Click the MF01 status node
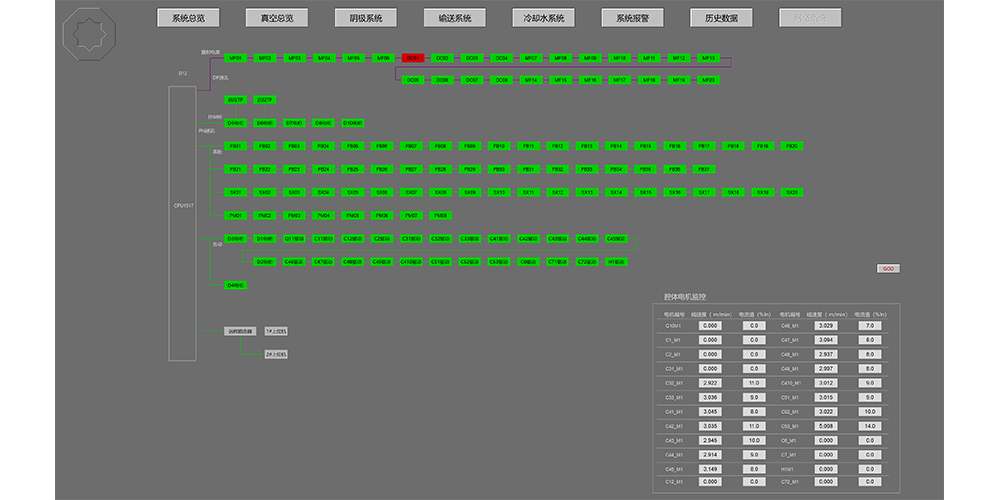 (x=235, y=58)
